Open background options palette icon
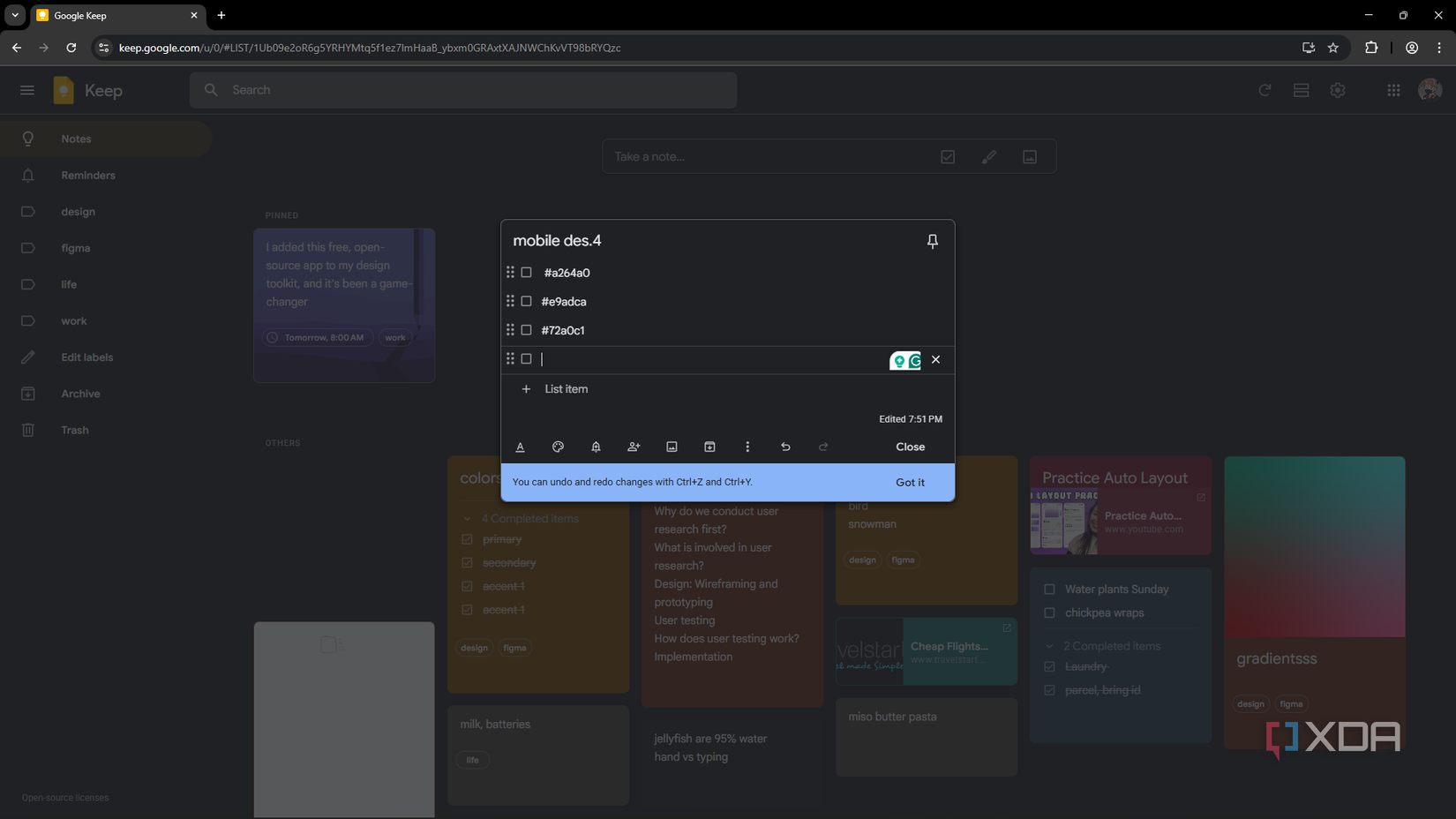Image resolution: width=1456 pixels, height=819 pixels. click(558, 447)
